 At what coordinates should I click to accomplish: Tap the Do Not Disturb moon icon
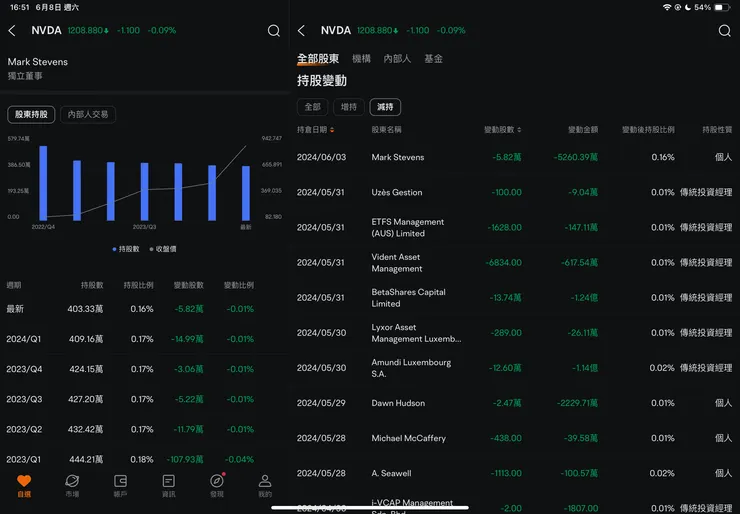[x=688, y=7]
